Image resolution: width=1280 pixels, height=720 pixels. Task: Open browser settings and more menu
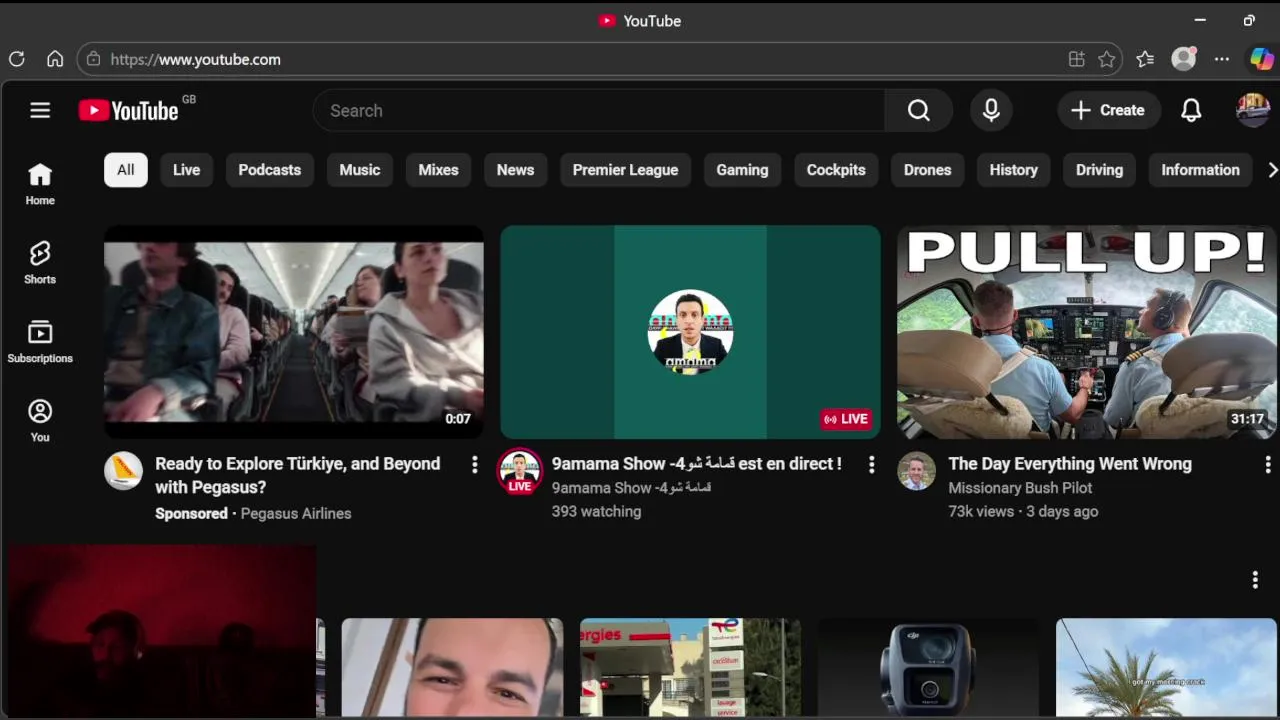point(1222,59)
